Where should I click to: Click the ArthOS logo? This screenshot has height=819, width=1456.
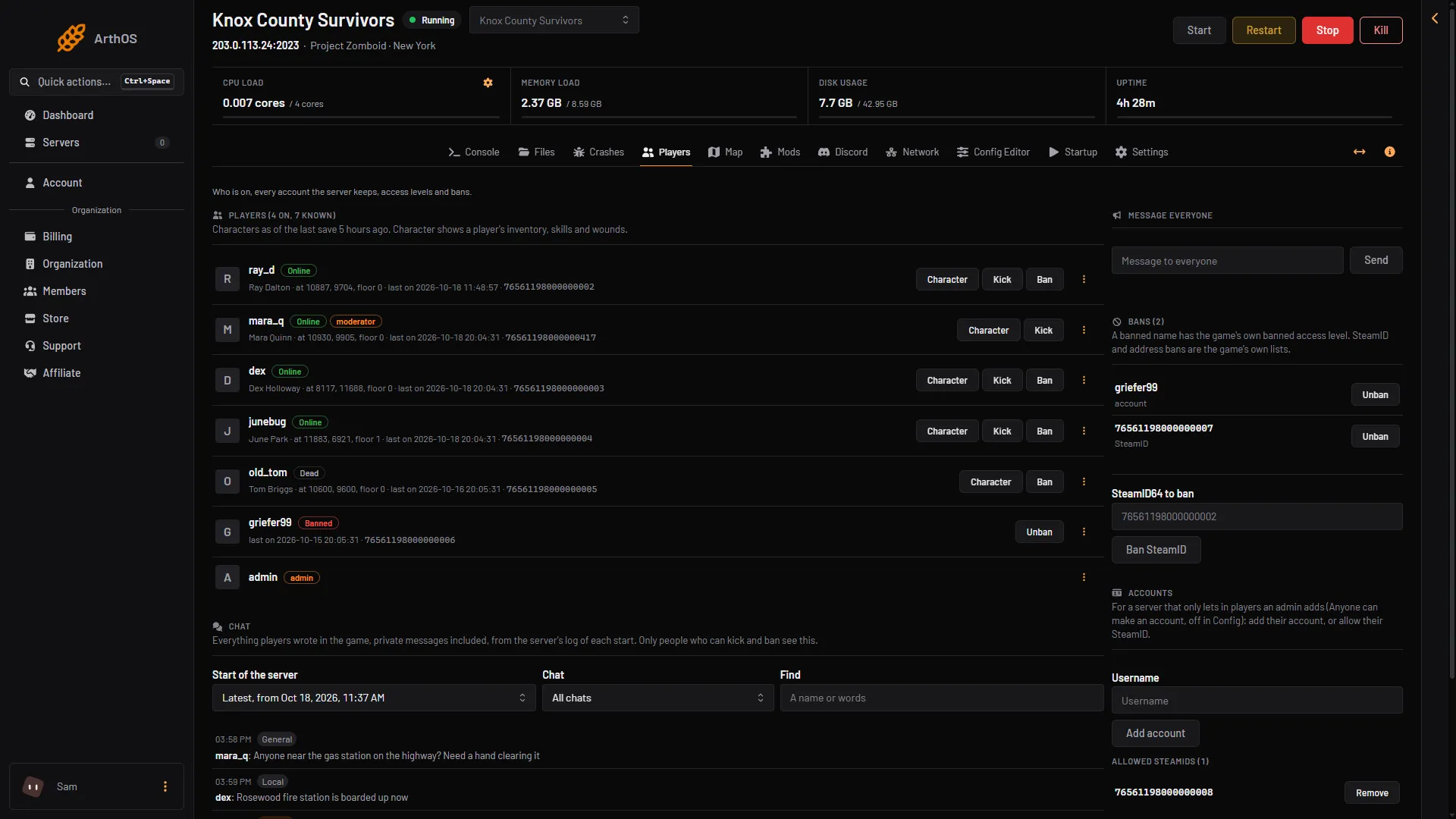[x=96, y=38]
